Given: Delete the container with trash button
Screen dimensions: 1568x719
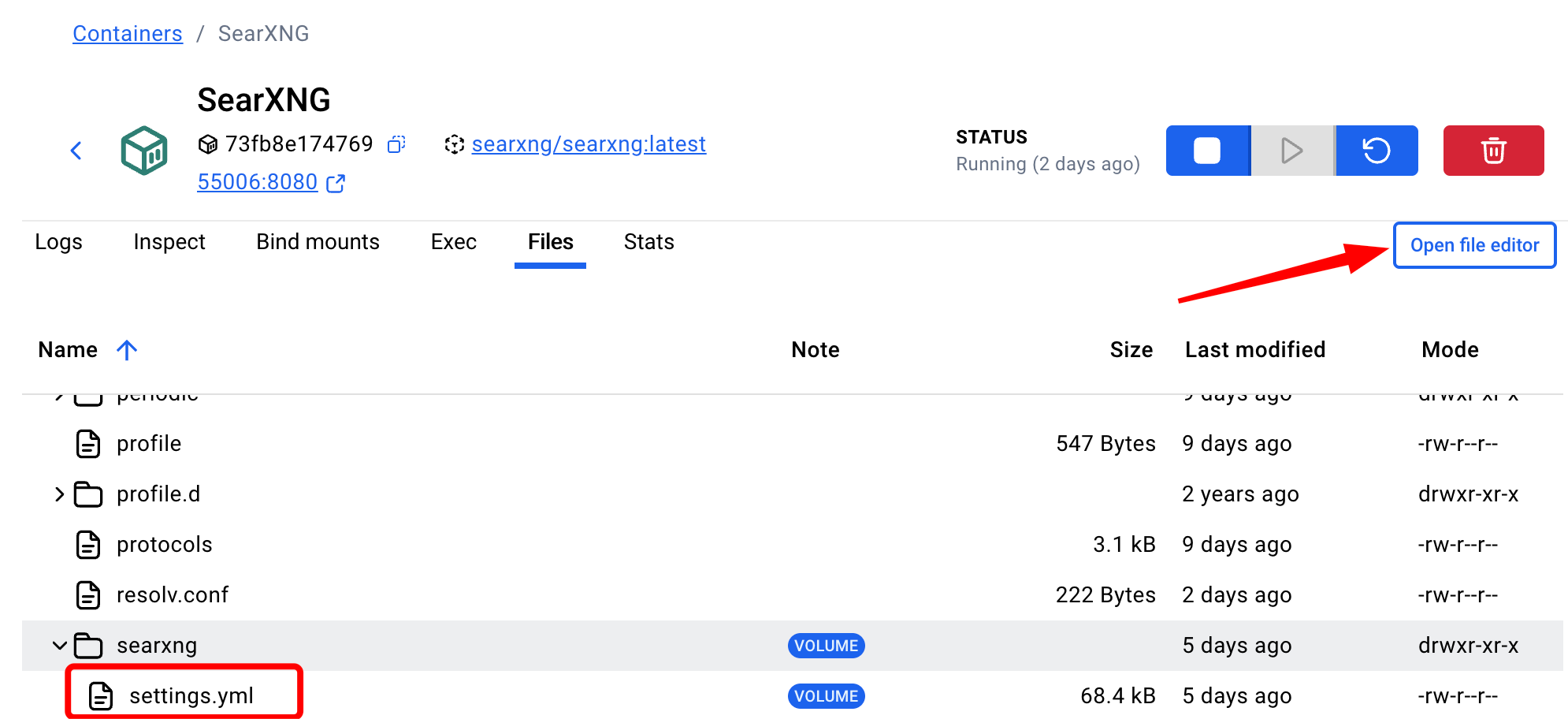Looking at the screenshot, I should pos(1493,151).
